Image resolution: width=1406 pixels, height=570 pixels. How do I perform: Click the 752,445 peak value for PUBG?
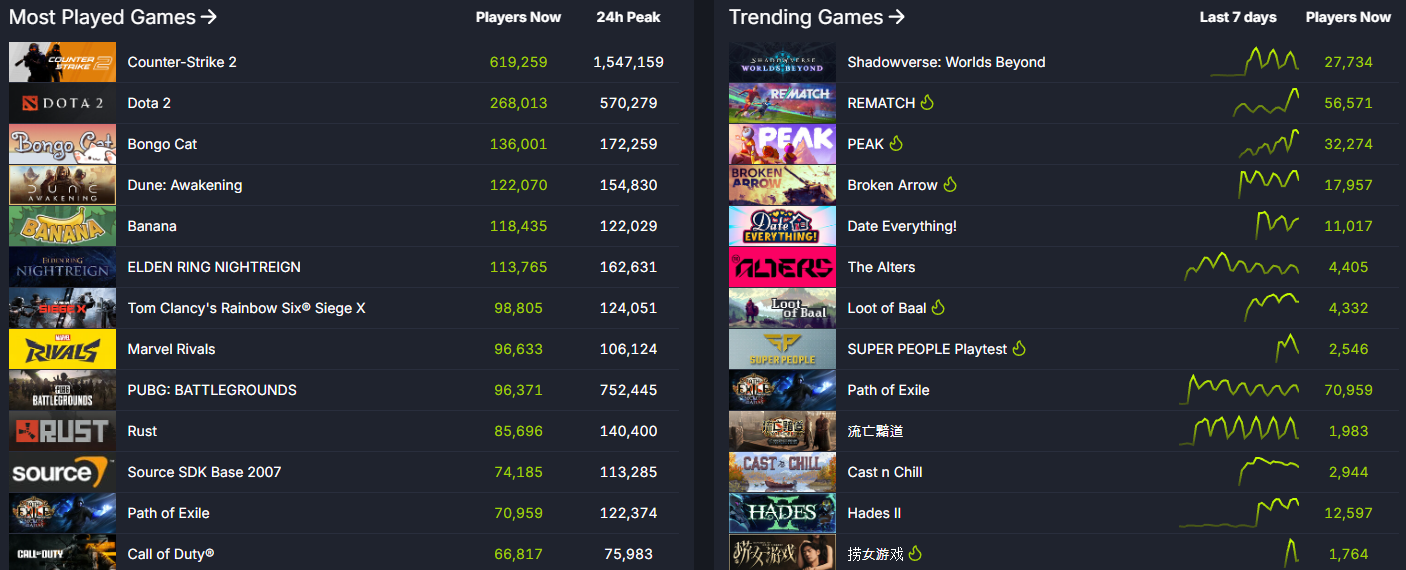(x=628, y=390)
